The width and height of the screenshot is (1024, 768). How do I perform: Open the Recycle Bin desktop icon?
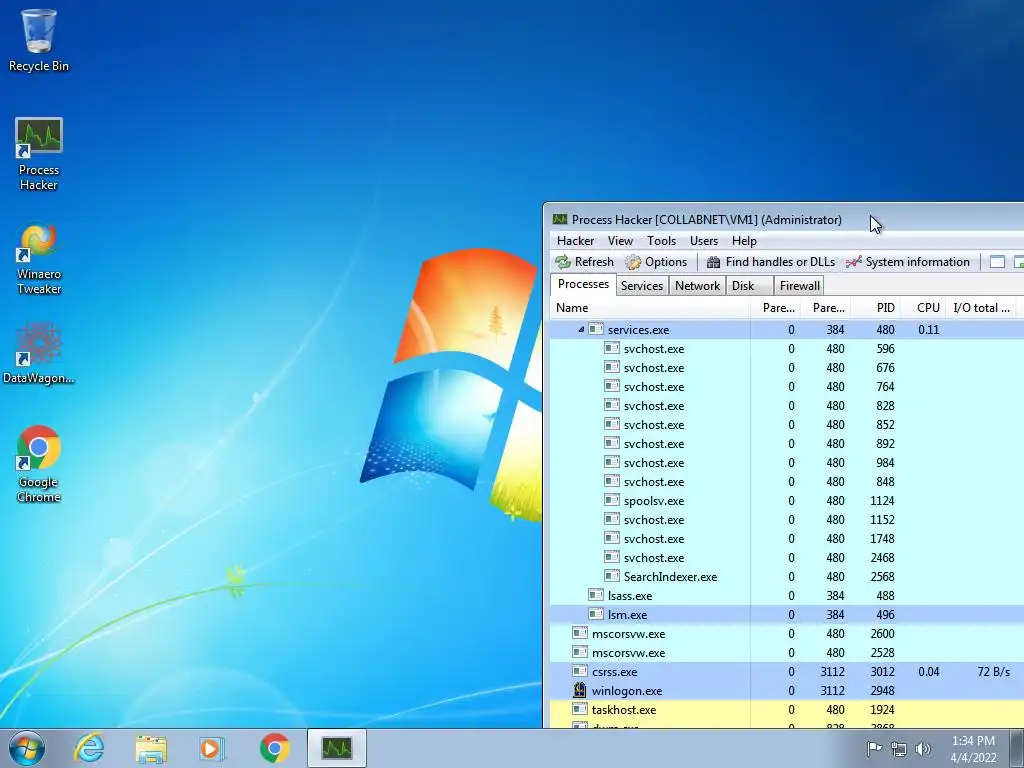point(39,40)
